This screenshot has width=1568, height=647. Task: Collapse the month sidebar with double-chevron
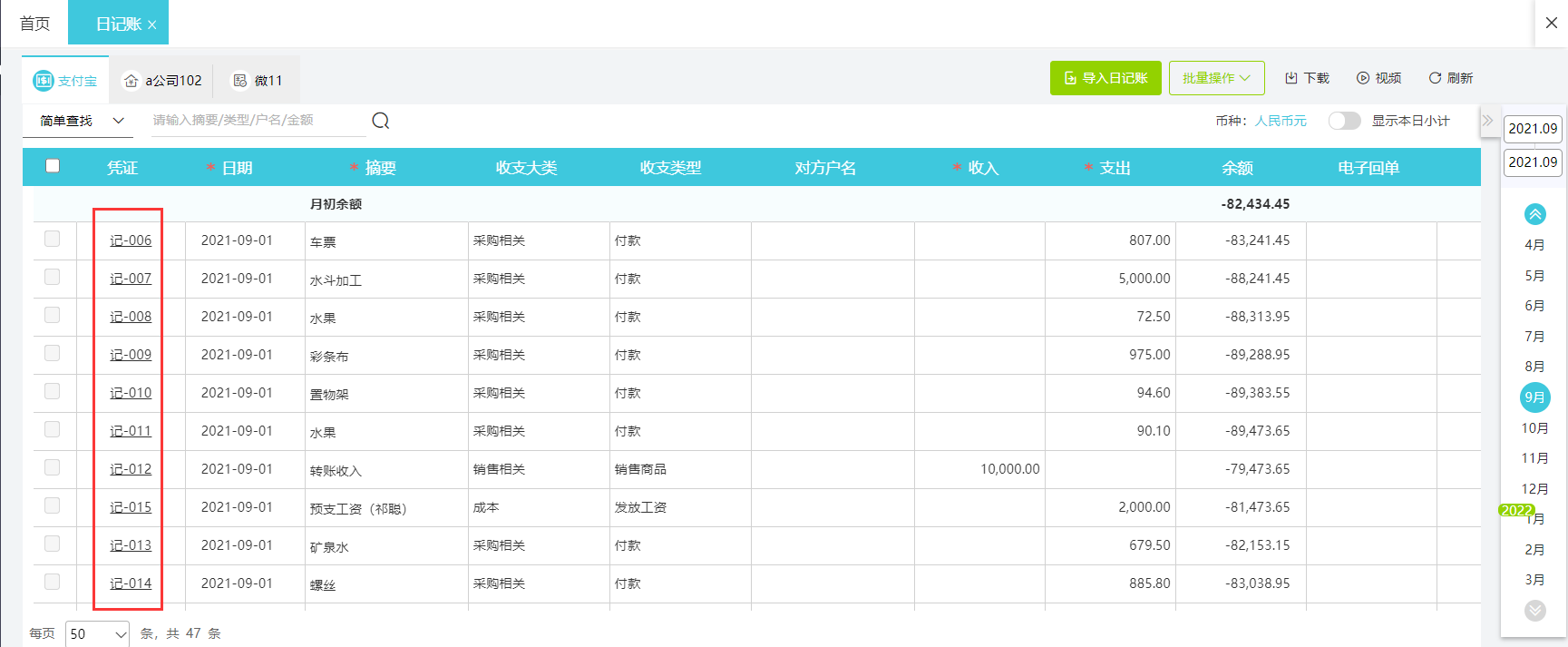(x=1487, y=120)
